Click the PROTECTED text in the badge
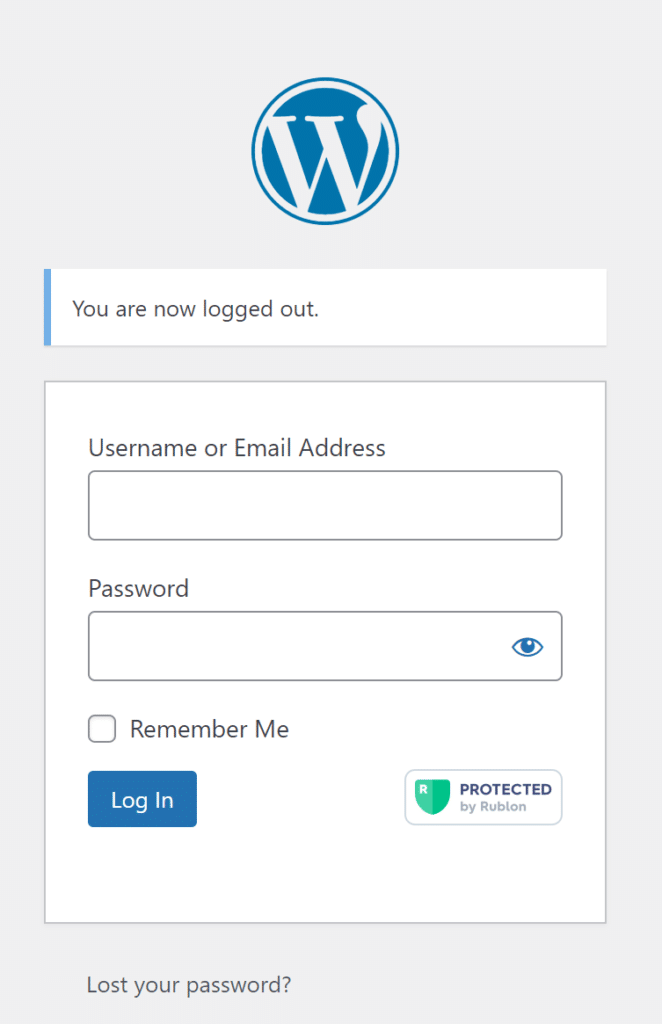Screen dimensions: 662x1024 (505, 790)
